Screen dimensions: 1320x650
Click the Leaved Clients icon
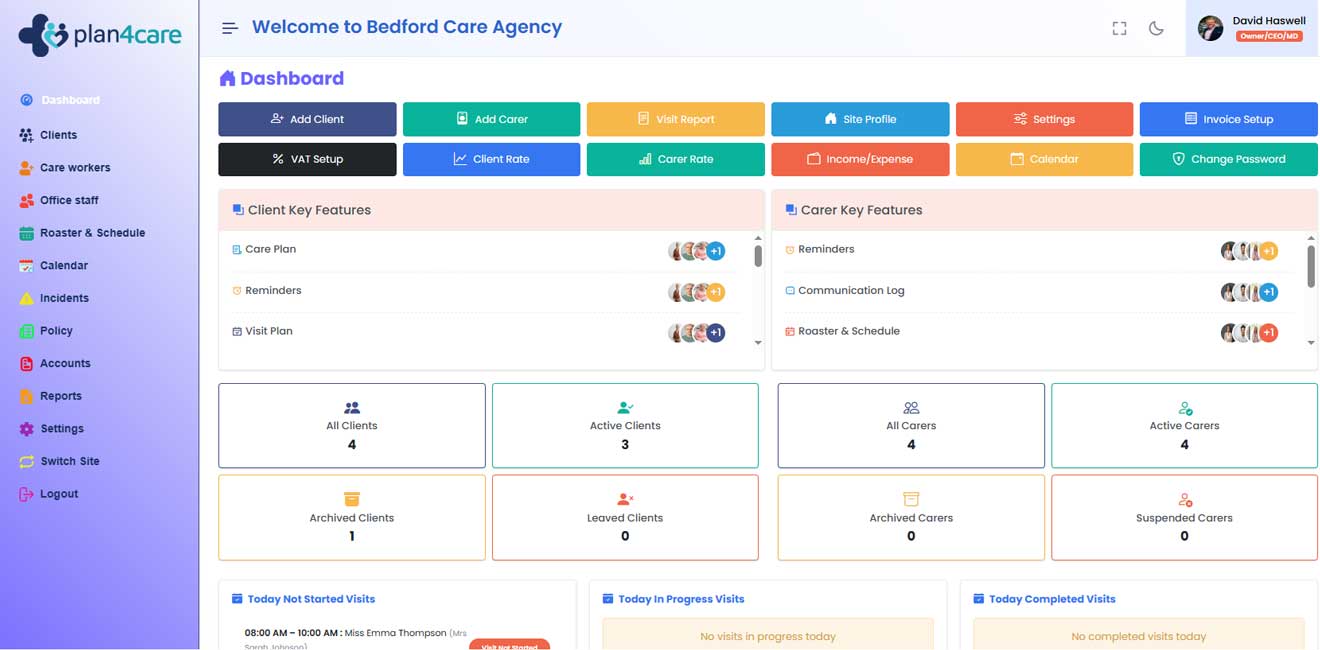[x=625, y=499]
